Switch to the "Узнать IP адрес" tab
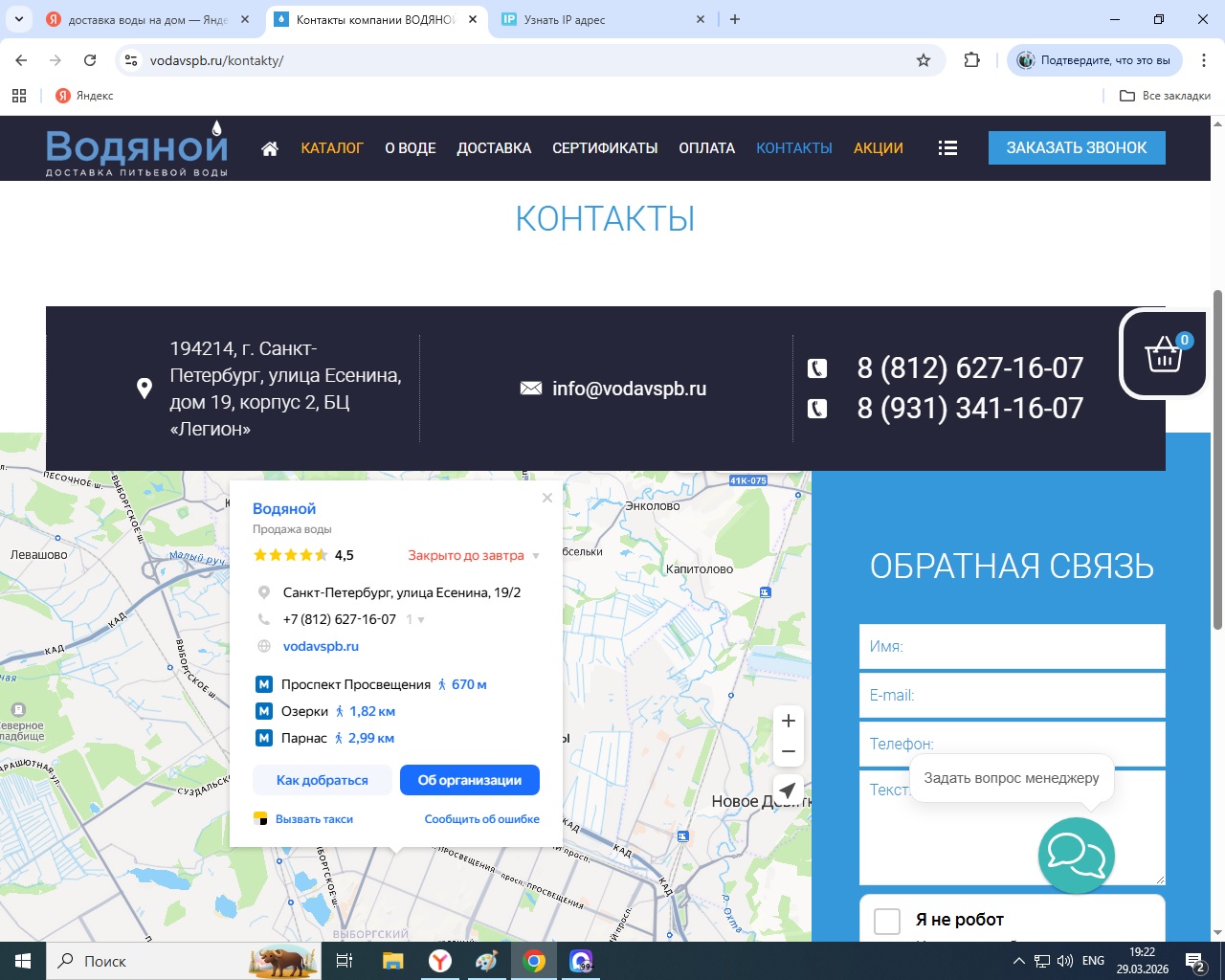Image resolution: width=1225 pixels, height=980 pixels. [x=603, y=19]
